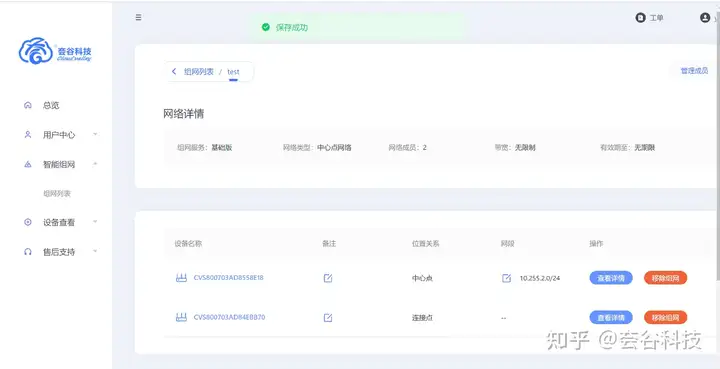
Task: Click router icon for CVS800703AD8558E18
Action: point(181,278)
